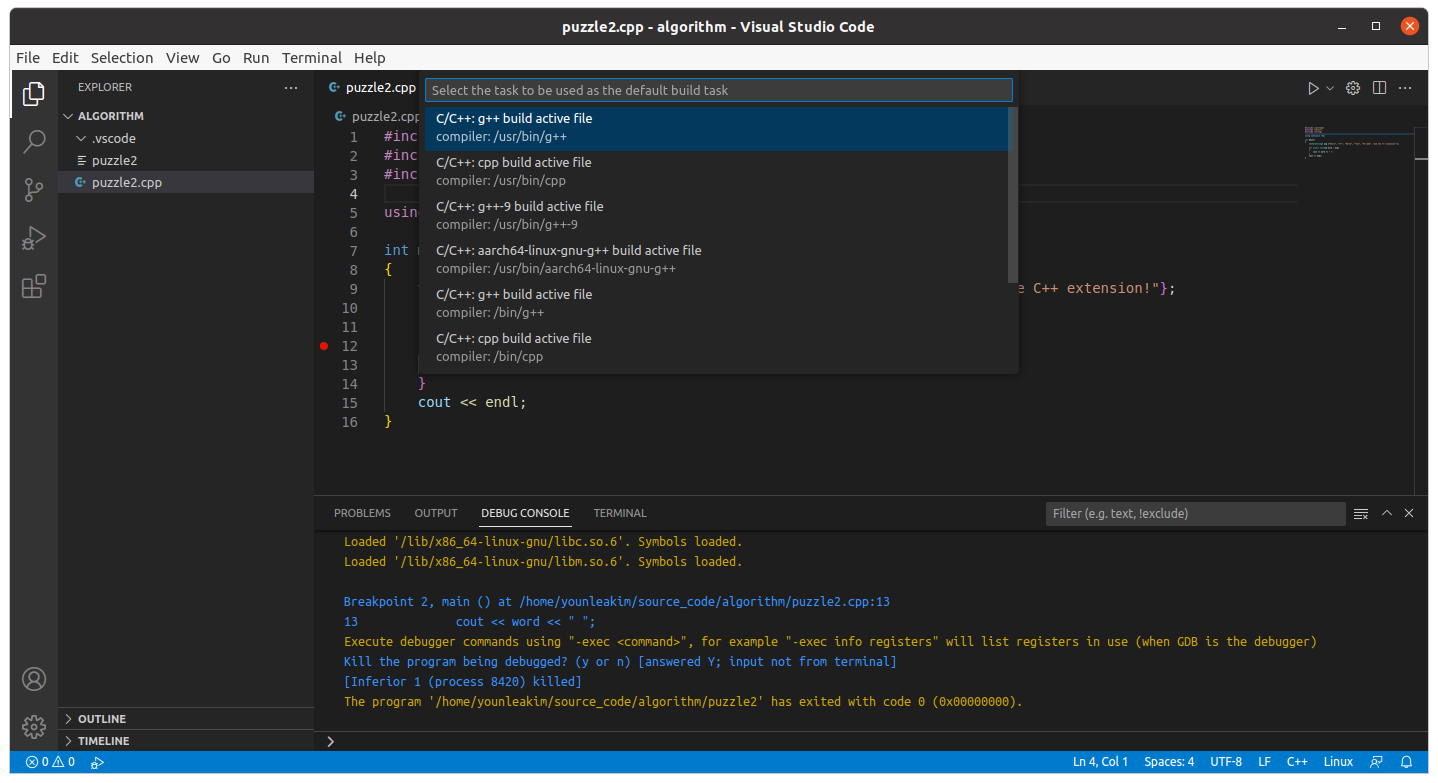The image size is (1438, 783).
Task: Open the Edit menu
Action: 65,58
